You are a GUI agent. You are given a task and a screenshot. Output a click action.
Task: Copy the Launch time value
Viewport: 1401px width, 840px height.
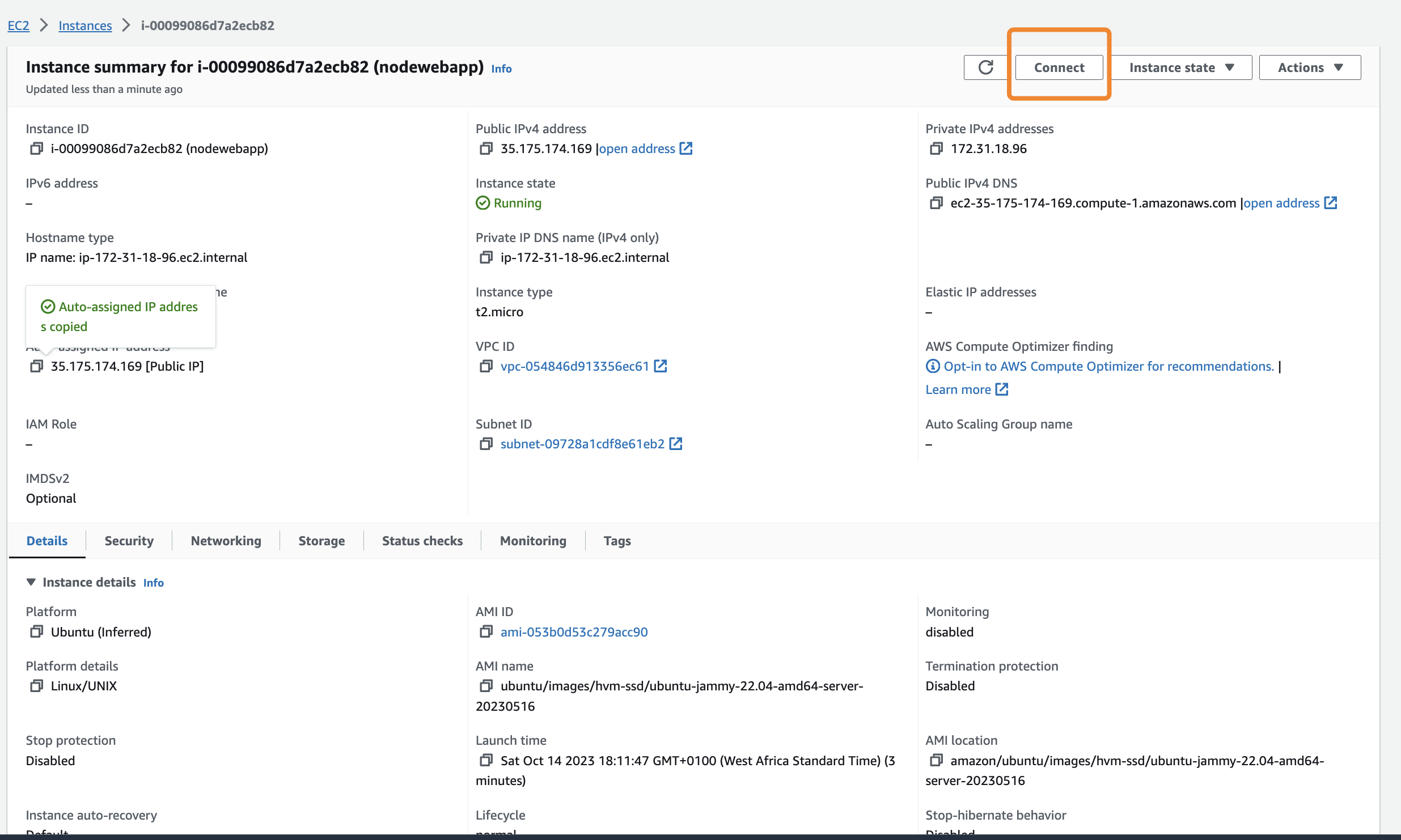click(486, 761)
